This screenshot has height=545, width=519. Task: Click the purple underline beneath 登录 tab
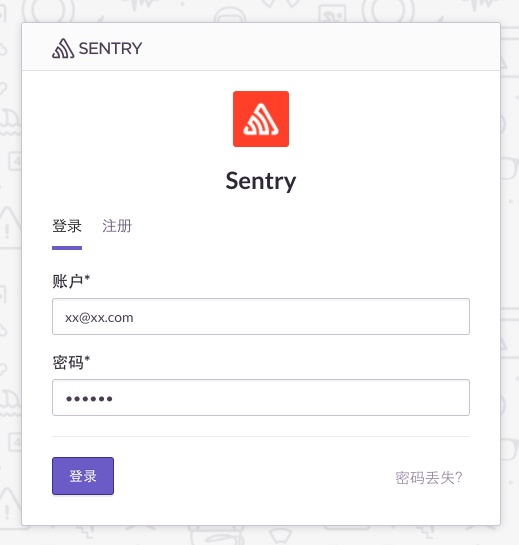[67, 248]
